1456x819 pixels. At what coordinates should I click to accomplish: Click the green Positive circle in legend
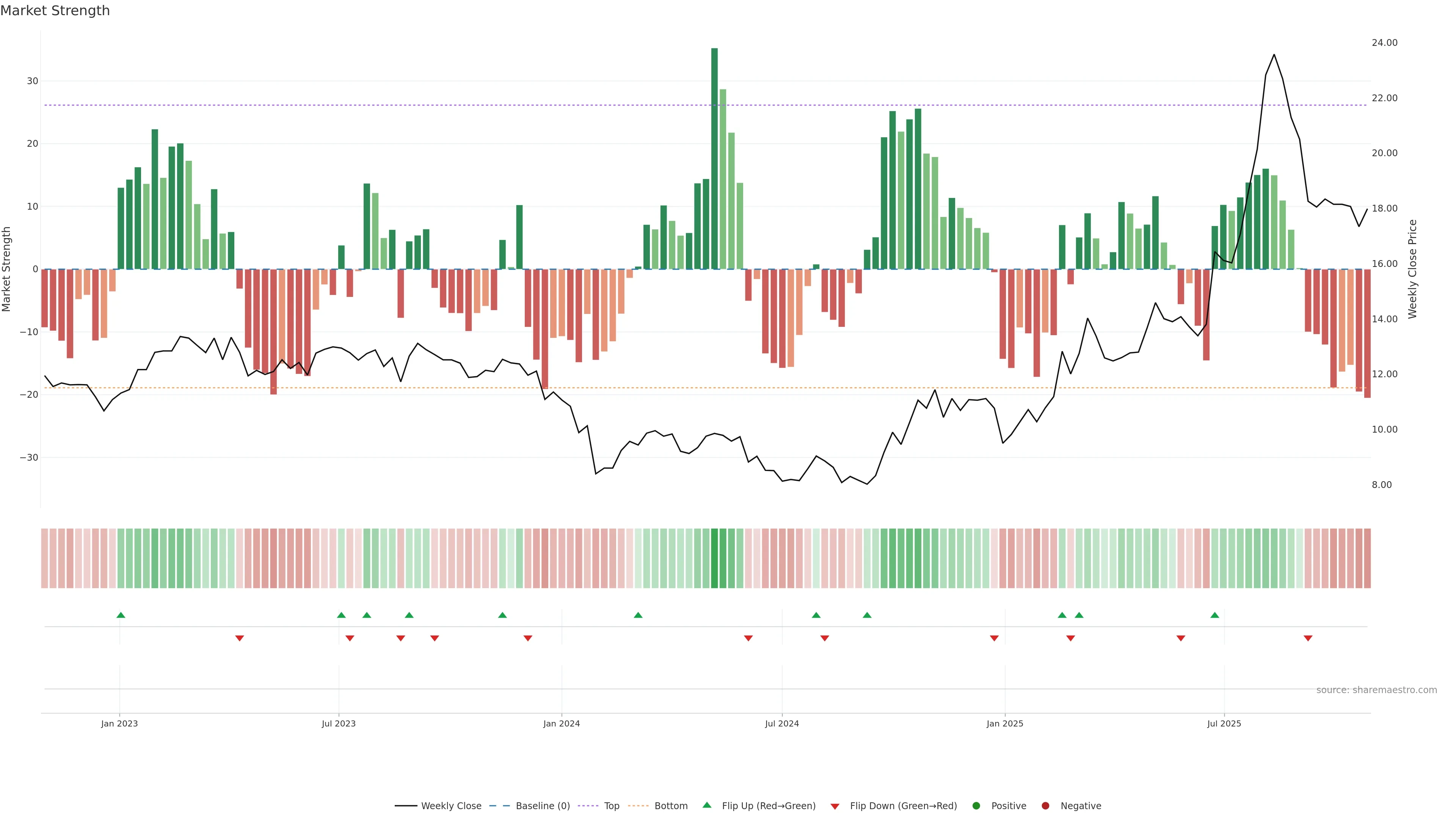coord(976,805)
